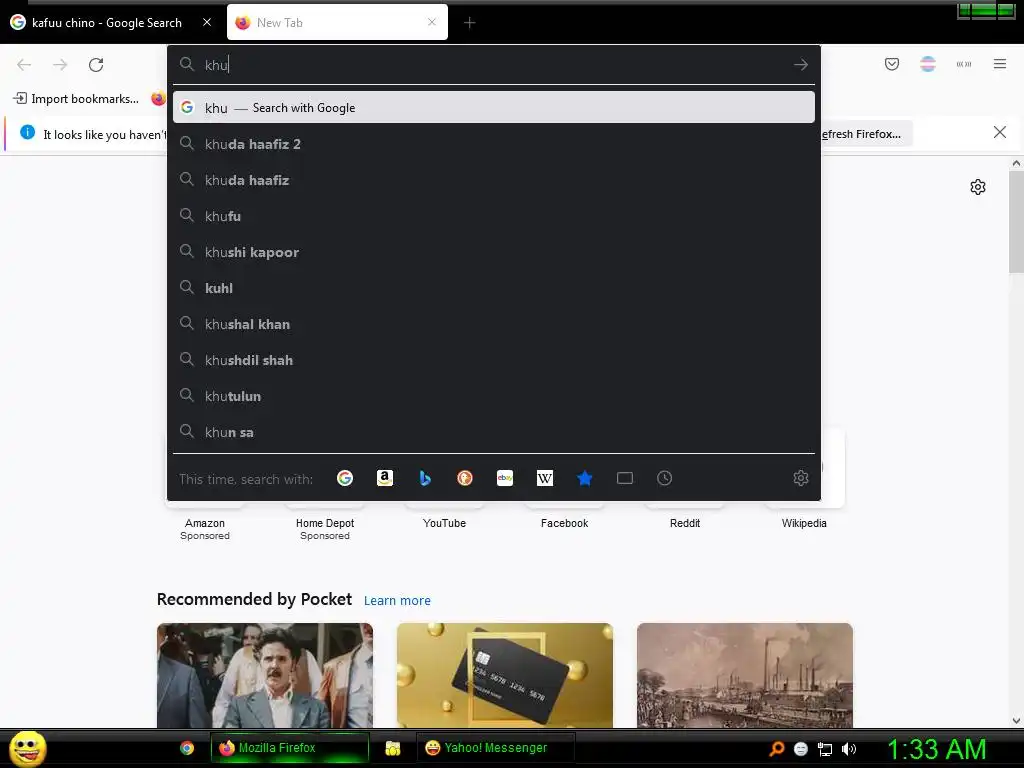The width and height of the screenshot is (1024, 768).
Task: Open Wikipedia top site shortcut
Action: (x=804, y=523)
